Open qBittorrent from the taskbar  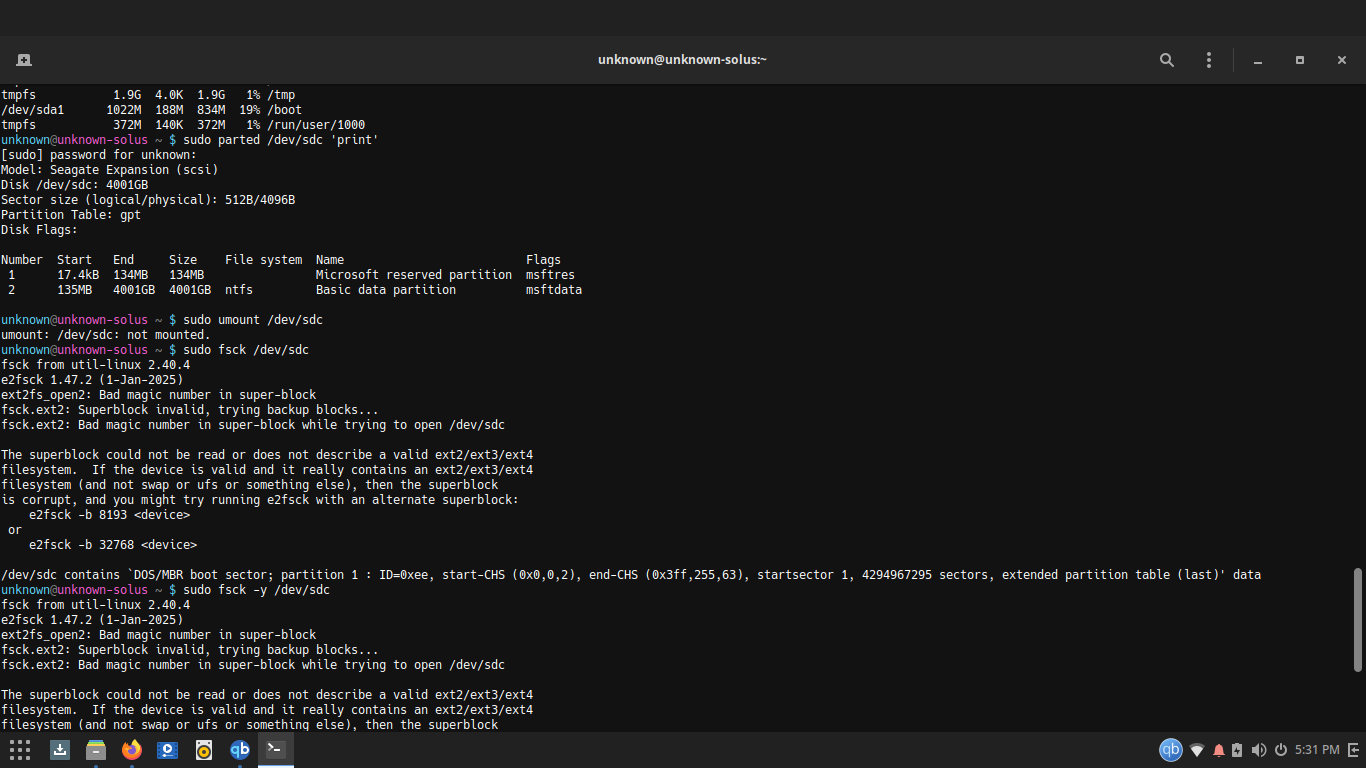(240, 750)
